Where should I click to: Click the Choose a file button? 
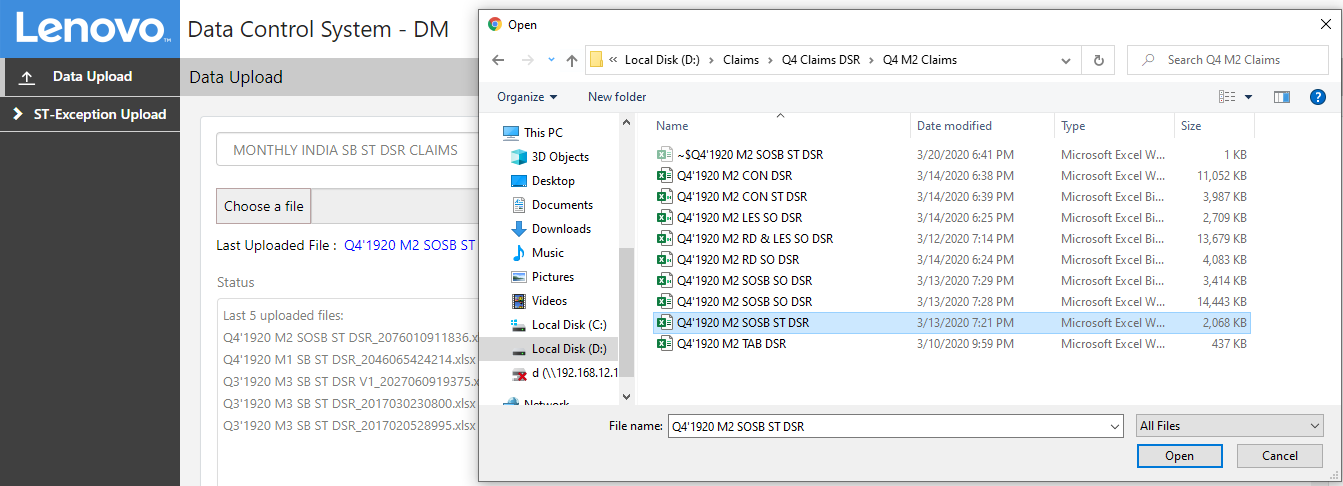(x=264, y=206)
